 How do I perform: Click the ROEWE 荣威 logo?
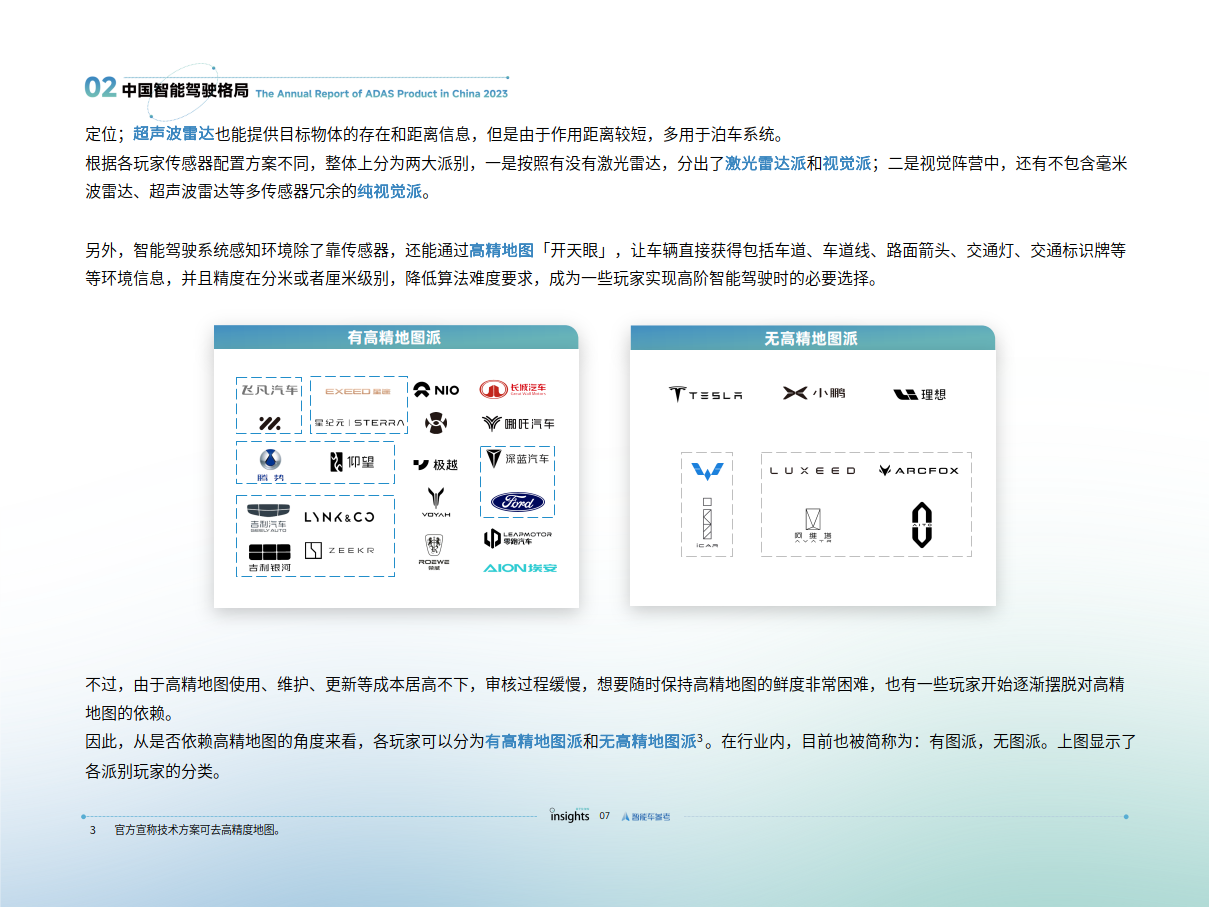pyautogui.click(x=434, y=551)
